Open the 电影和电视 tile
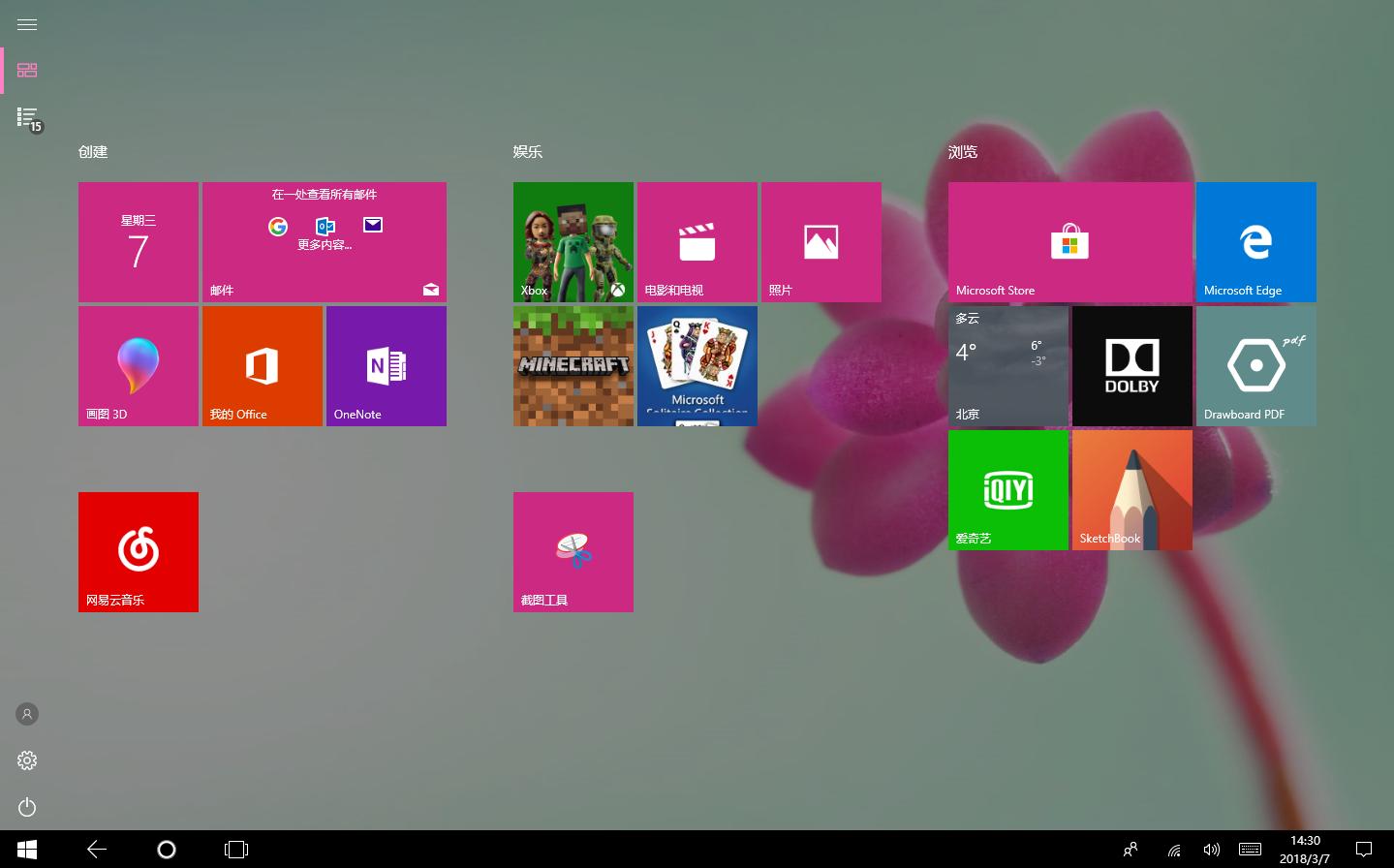Screen dimensions: 1394x868 (697, 241)
